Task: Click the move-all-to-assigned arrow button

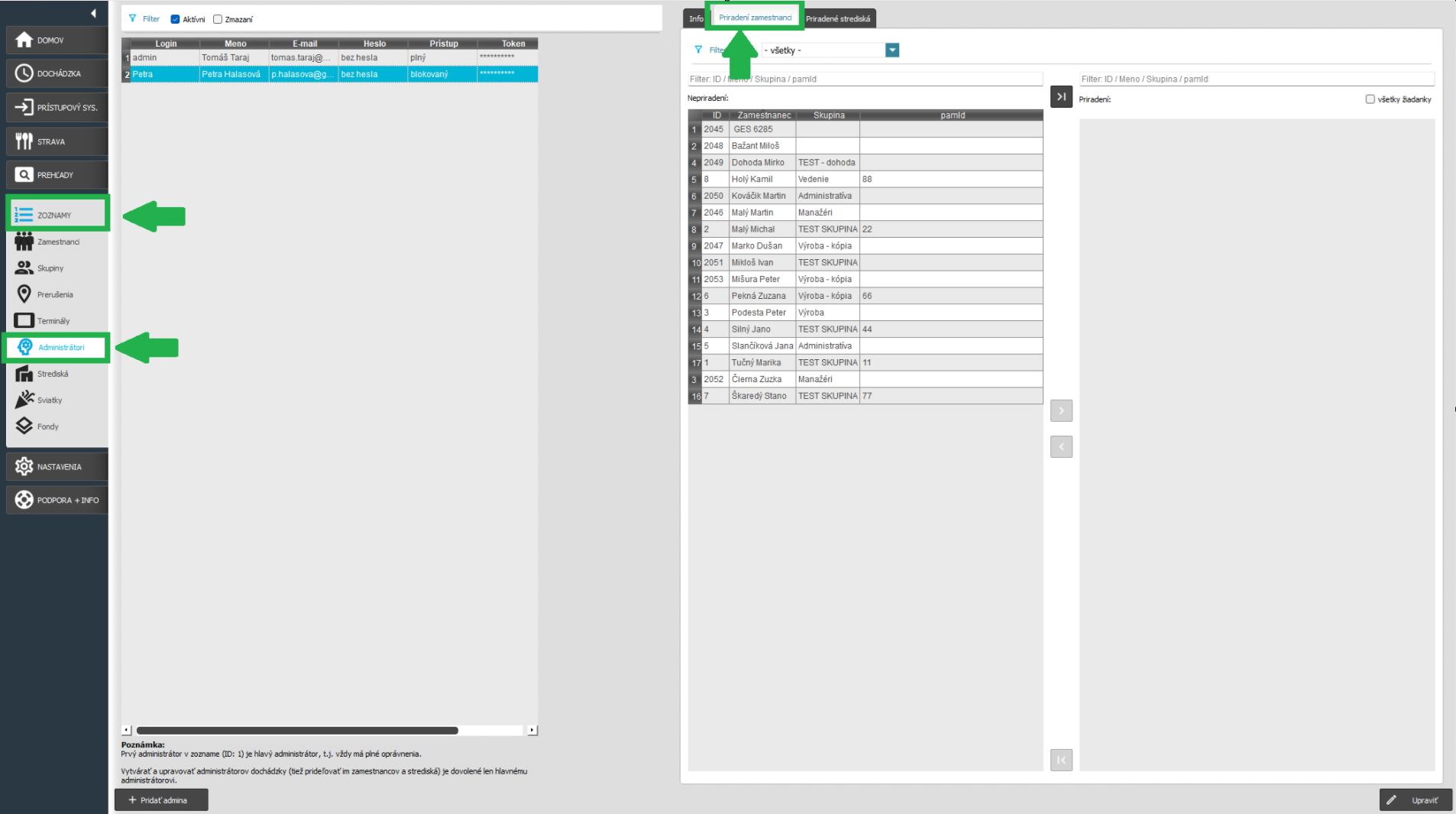Action: (1061, 97)
